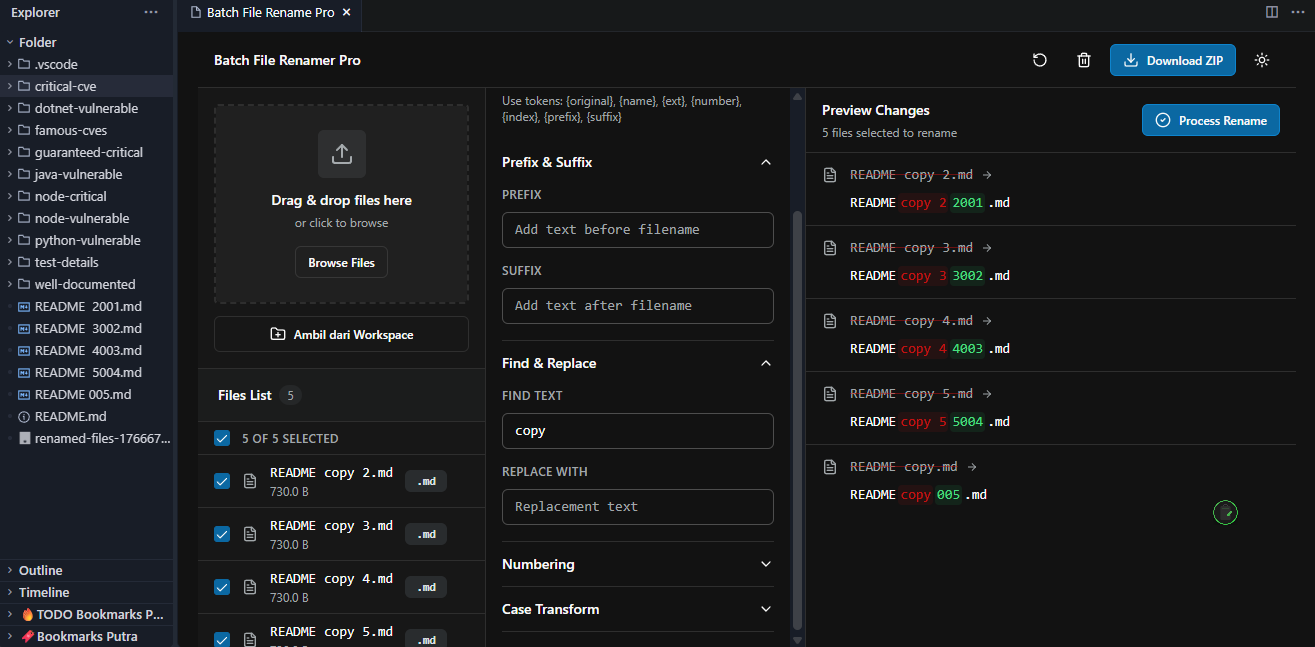
Task: Click the Find Text field containing copy
Action: coord(637,430)
